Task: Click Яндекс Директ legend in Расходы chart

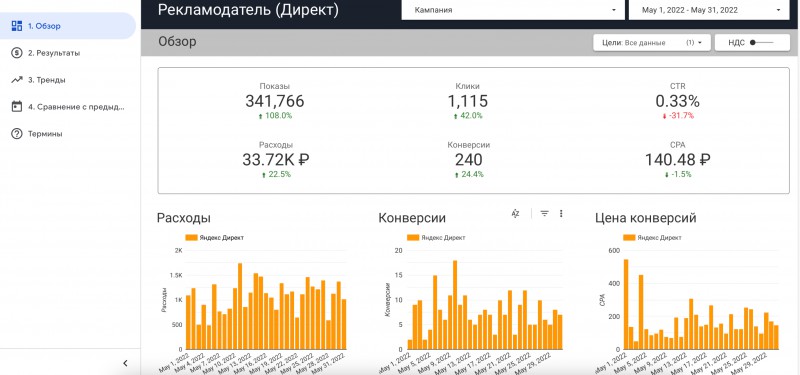Action: 214,237
